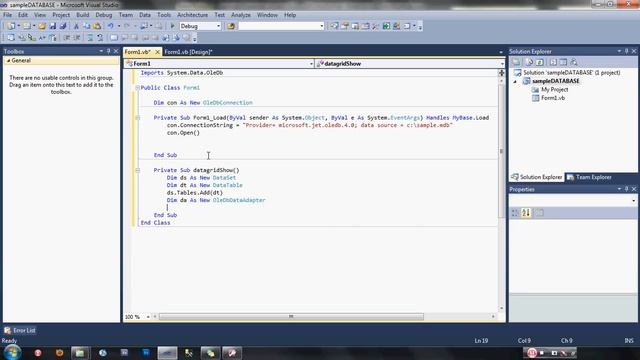The height and width of the screenshot is (360, 640).
Task: Click View Code icon in Solution Explorer
Action: pos(553,62)
